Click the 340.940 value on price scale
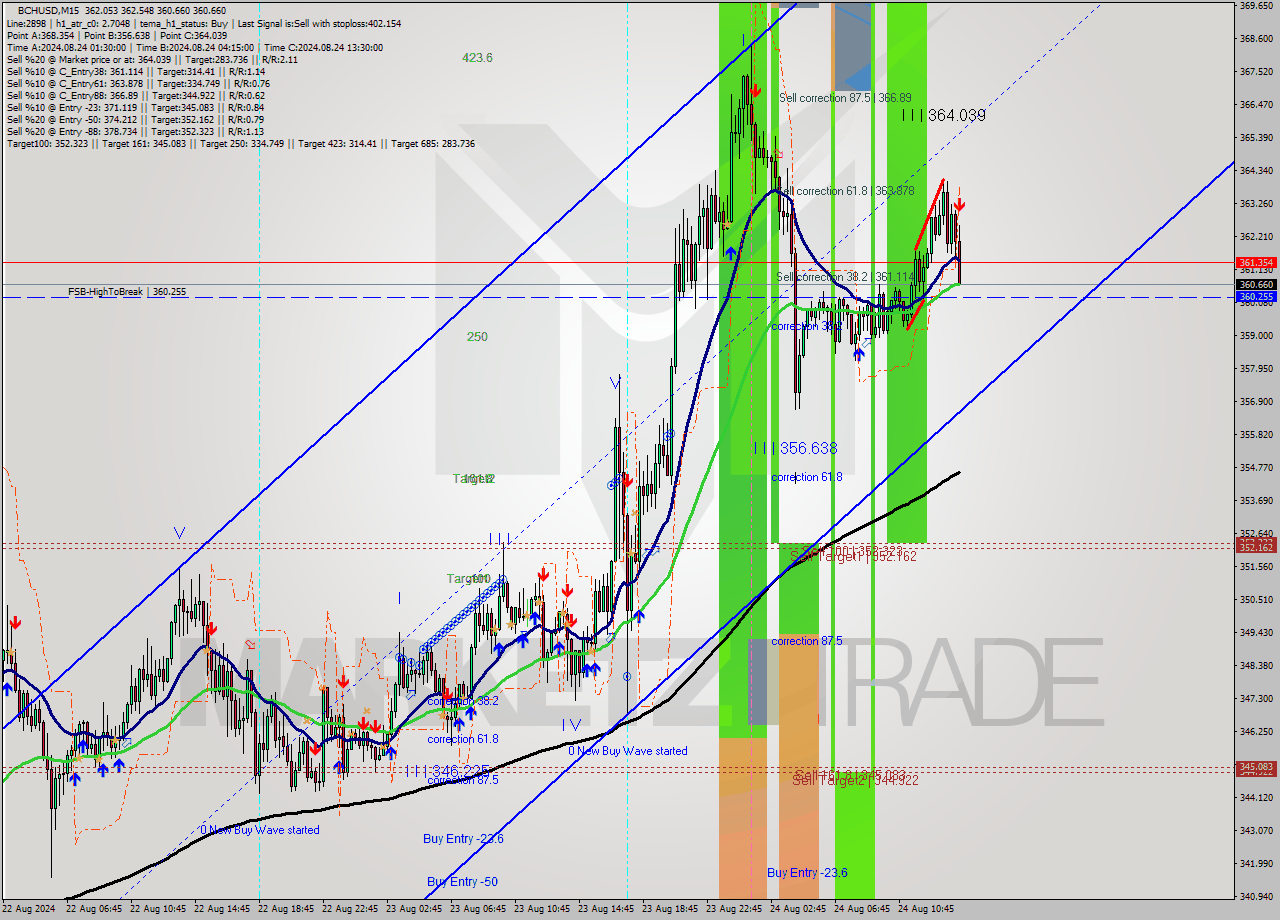This screenshot has width=1280, height=920. [1256, 896]
